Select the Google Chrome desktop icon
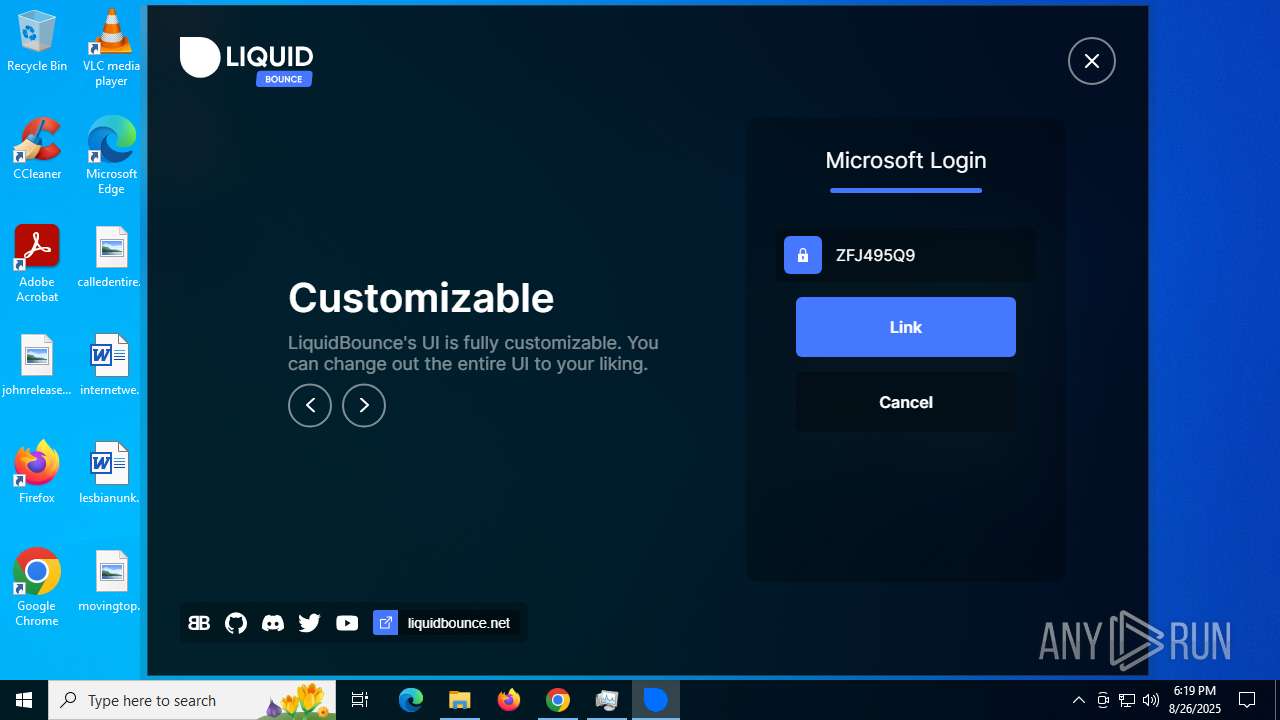1280x720 pixels. [37, 587]
